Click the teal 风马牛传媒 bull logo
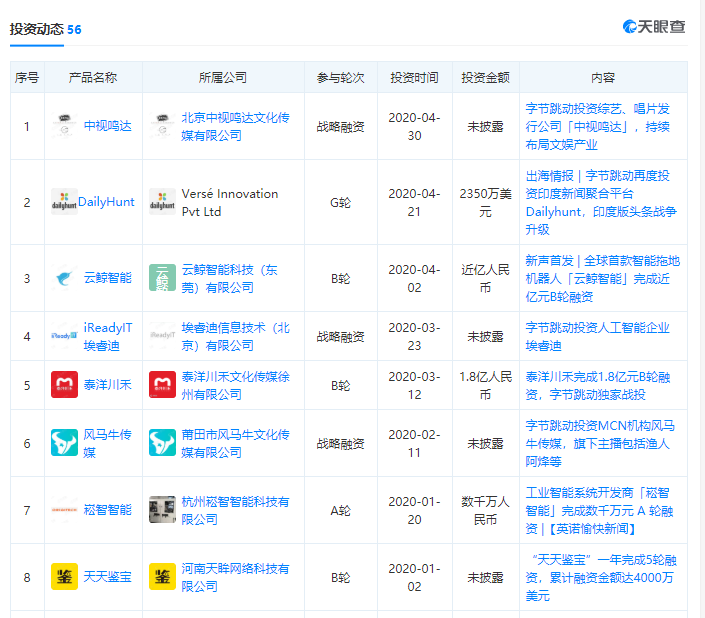 64,443
